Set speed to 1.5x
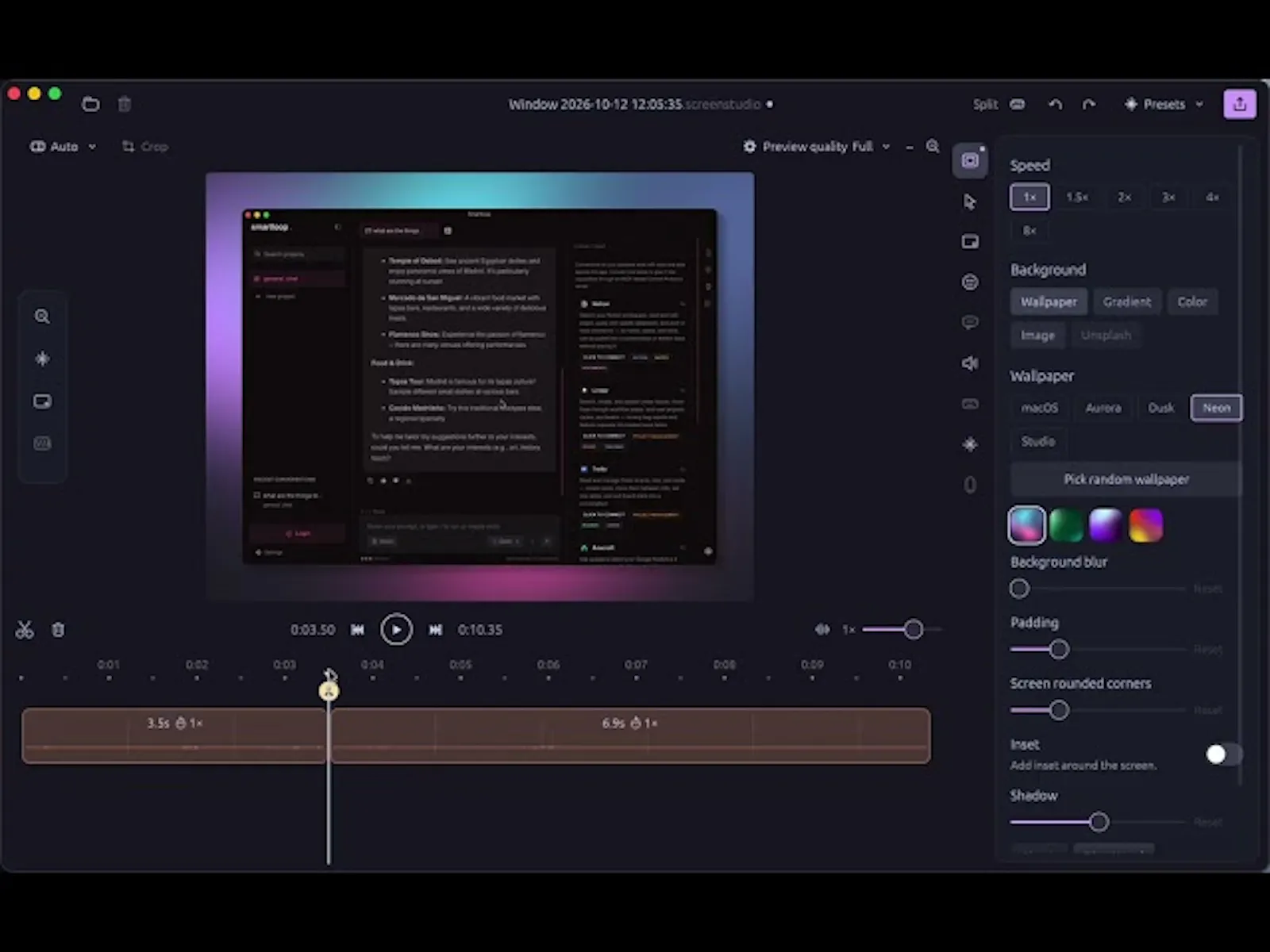The height and width of the screenshot is (952, 1270). (1077, 197)
